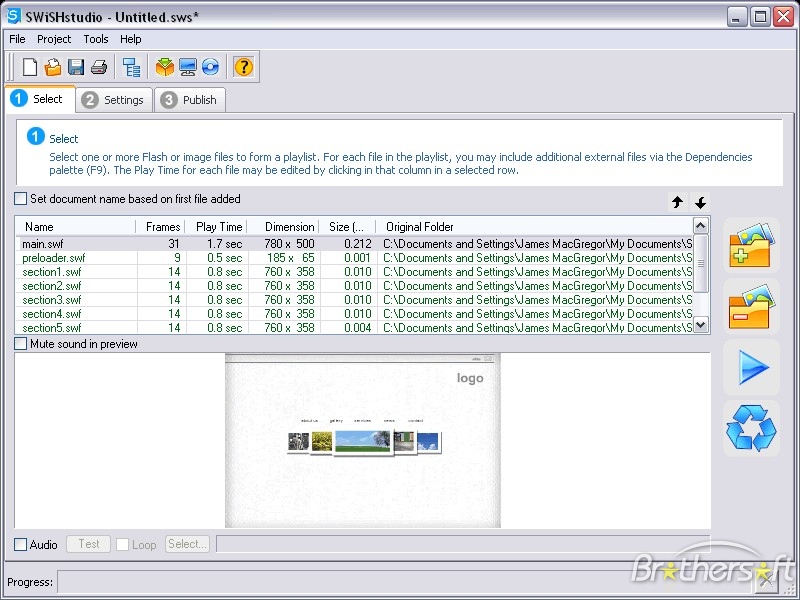Maximize the SWiSHstudio window
This screenshot has width=800, height=600.
click(760, 17)
